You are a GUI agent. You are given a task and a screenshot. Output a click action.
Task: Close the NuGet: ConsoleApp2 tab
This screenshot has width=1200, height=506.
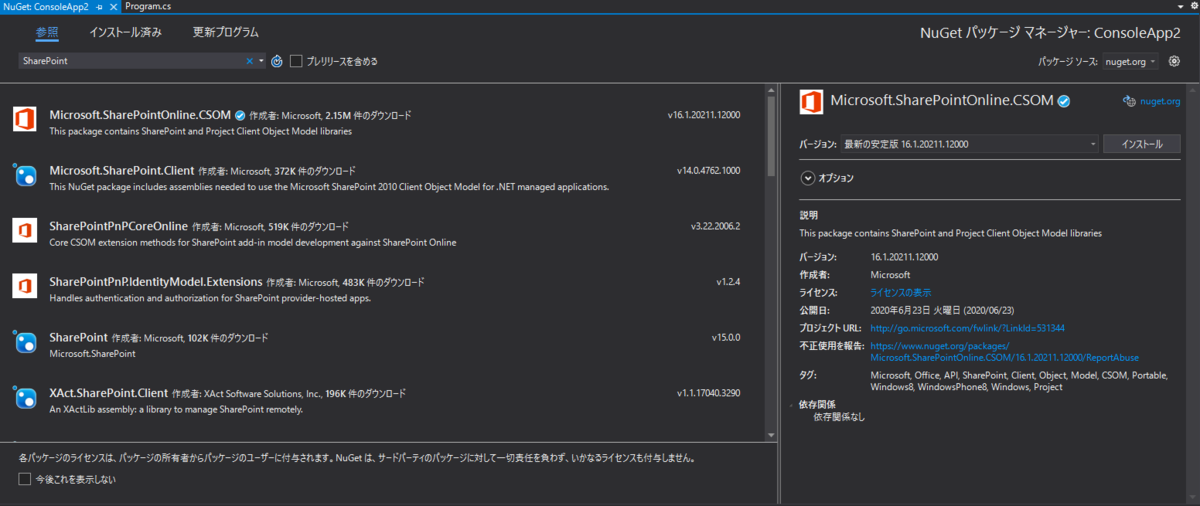tap(111, 6)
